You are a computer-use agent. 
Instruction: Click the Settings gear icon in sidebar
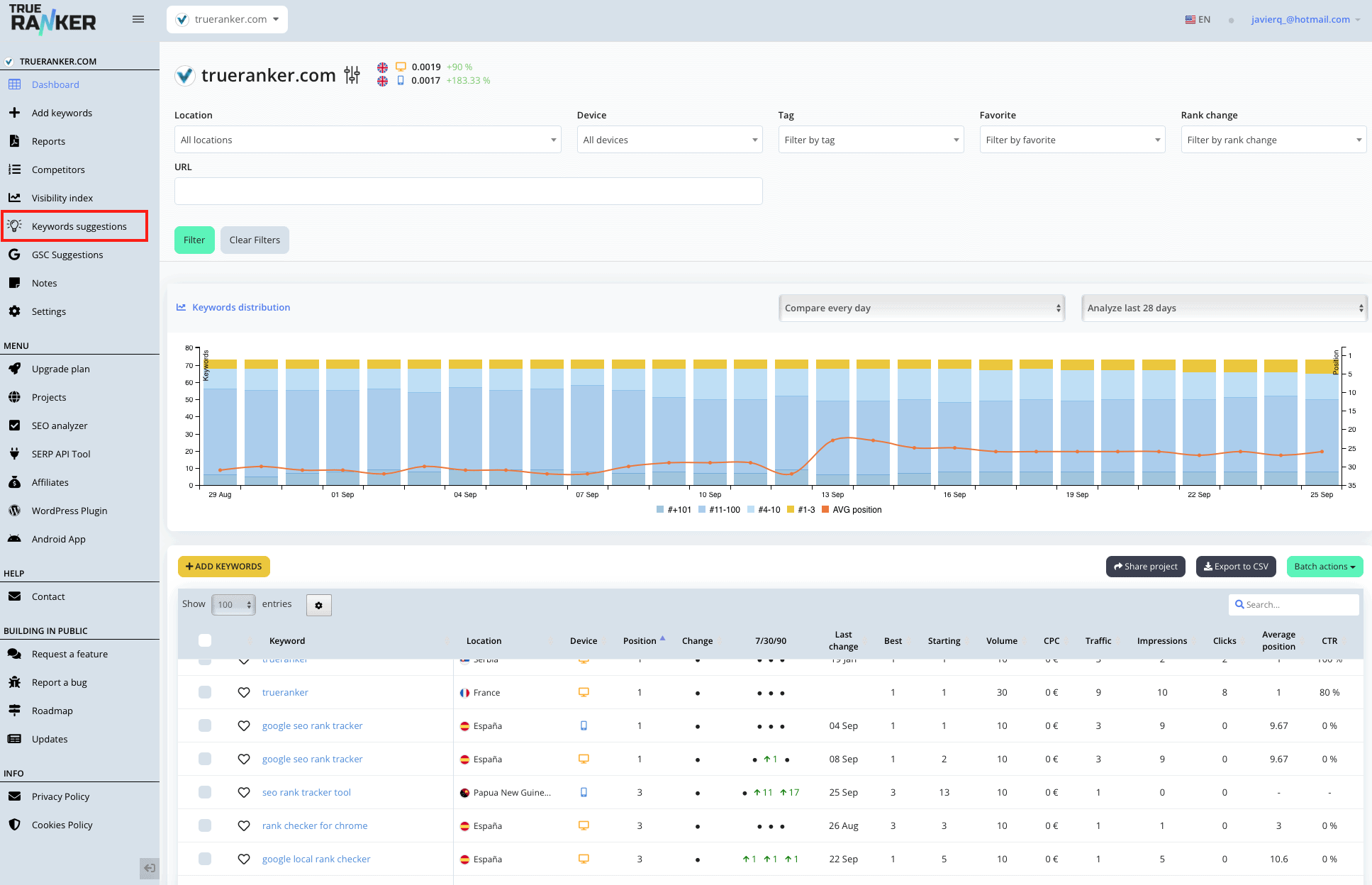[14, 311]
